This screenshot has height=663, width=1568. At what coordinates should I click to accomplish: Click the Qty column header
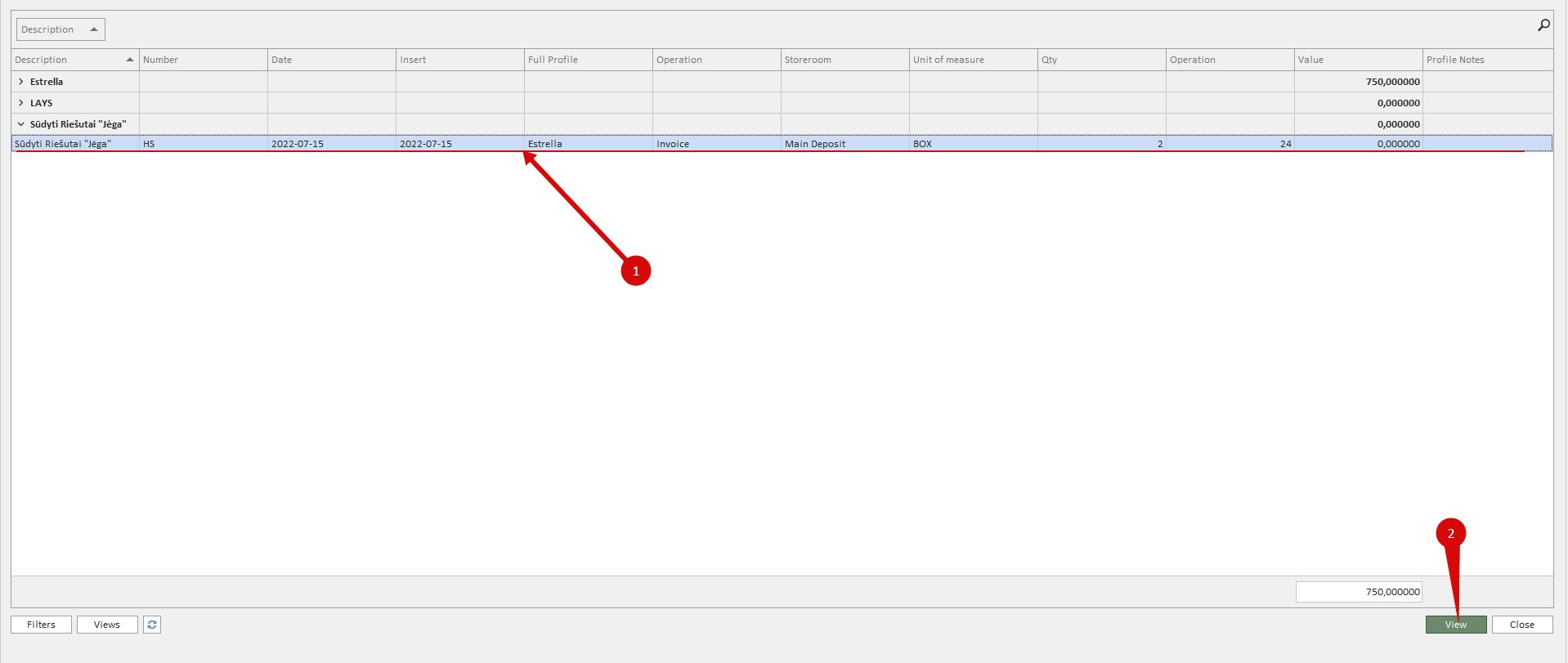(x=1102, y=60)
